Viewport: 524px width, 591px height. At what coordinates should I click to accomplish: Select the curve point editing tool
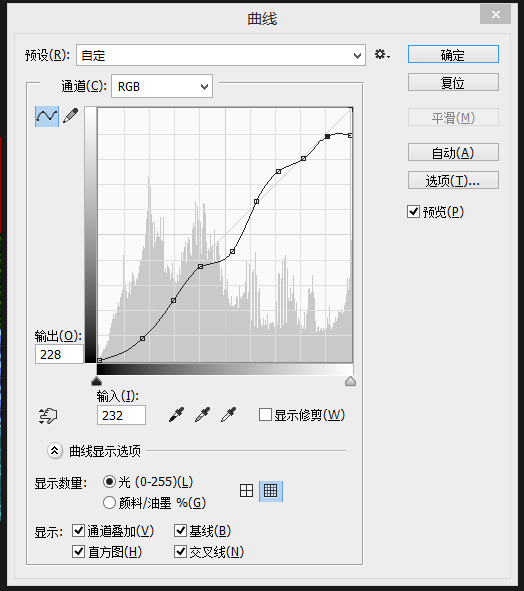(x=47, y=116)
